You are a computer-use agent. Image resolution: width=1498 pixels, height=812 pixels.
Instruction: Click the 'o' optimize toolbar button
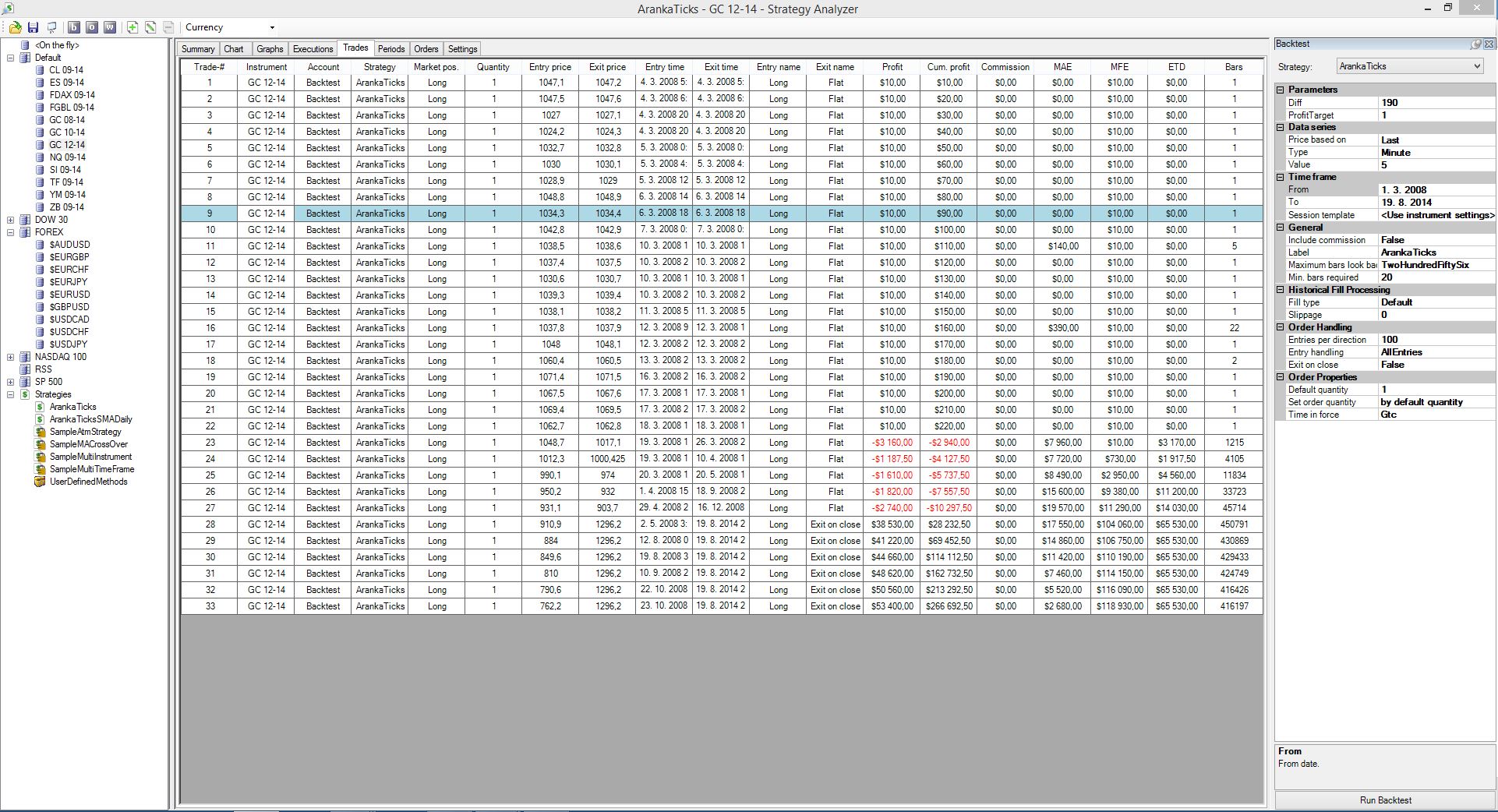(x=92, y=27)
